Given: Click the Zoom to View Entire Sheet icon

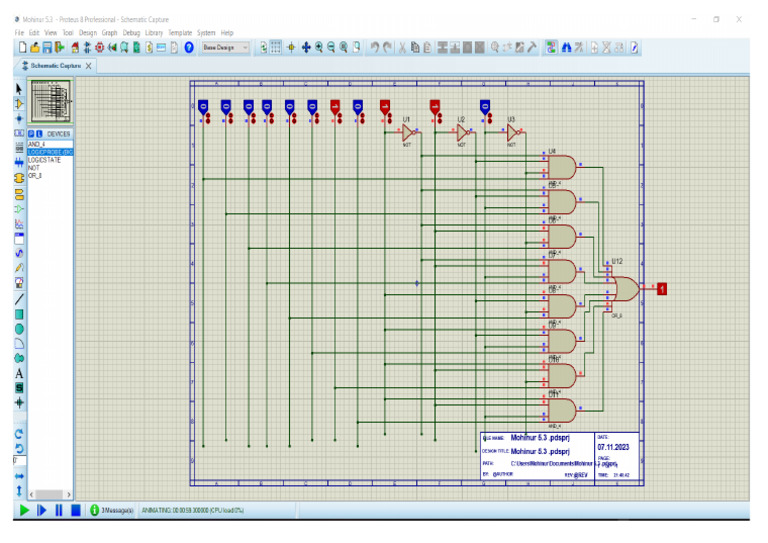Looking at the screenshot, I should 344,47.
